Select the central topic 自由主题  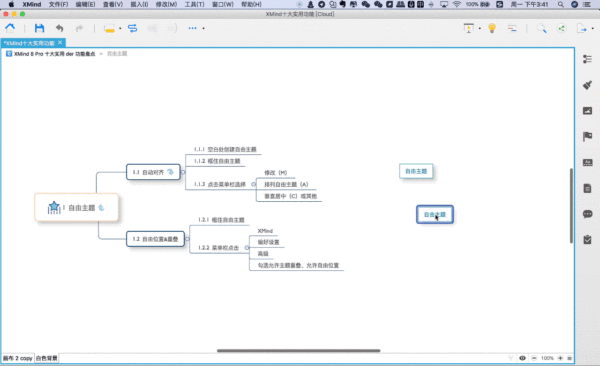(77, 208)
